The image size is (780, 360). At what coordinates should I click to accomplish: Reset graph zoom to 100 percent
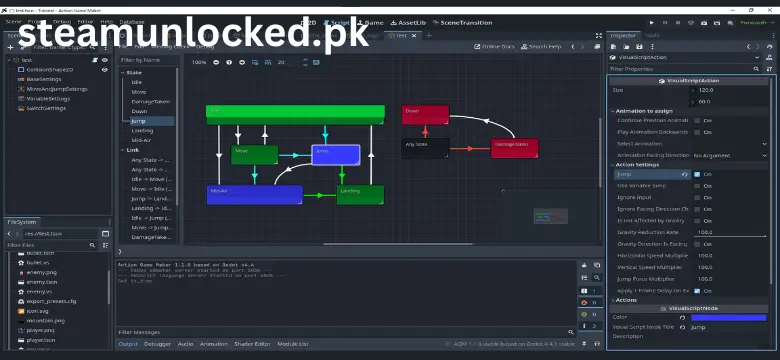pyautogui.click(x=229, y=63)
